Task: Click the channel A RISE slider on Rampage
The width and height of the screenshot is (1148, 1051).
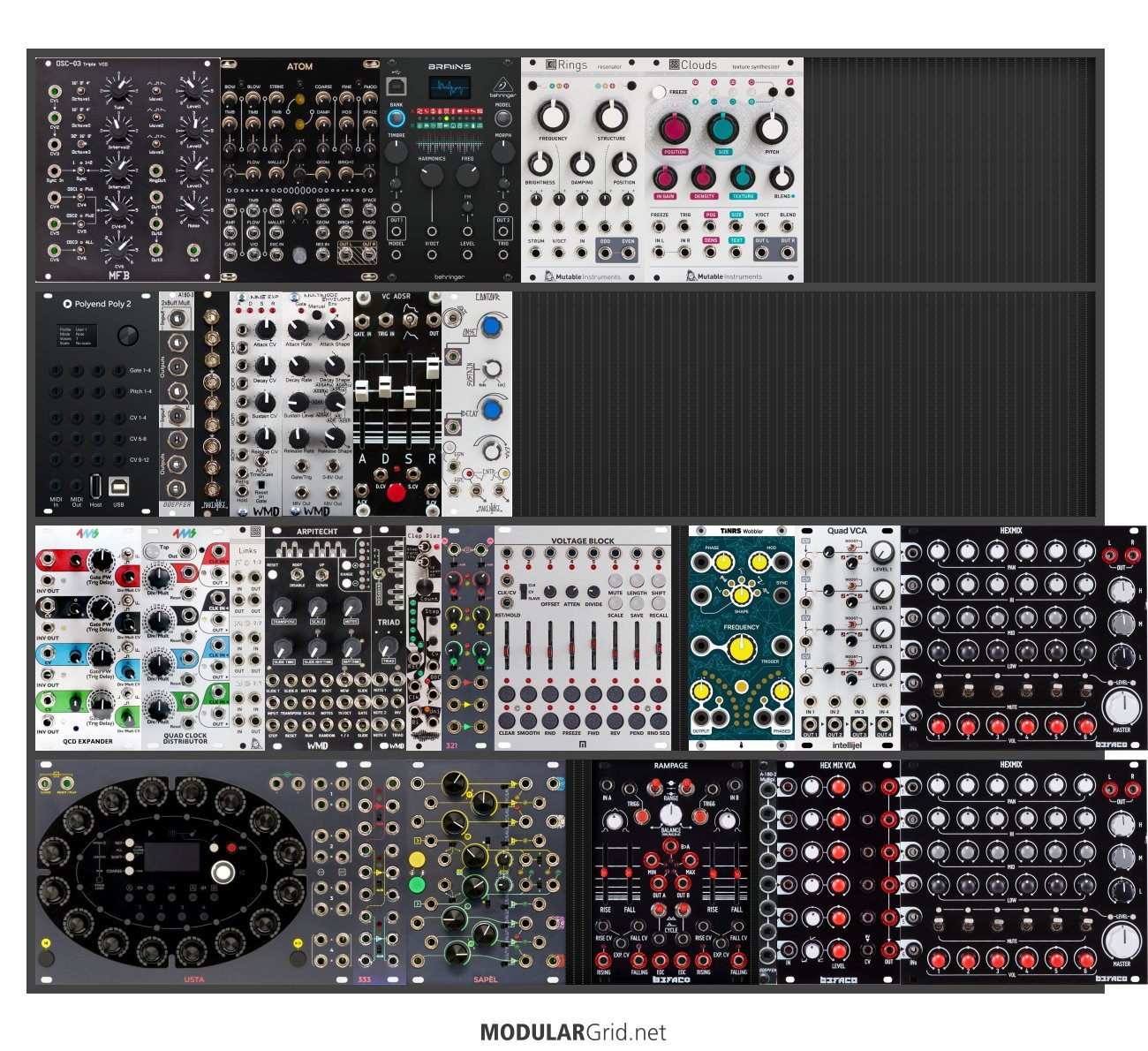Action: click(x=606, y=872)
